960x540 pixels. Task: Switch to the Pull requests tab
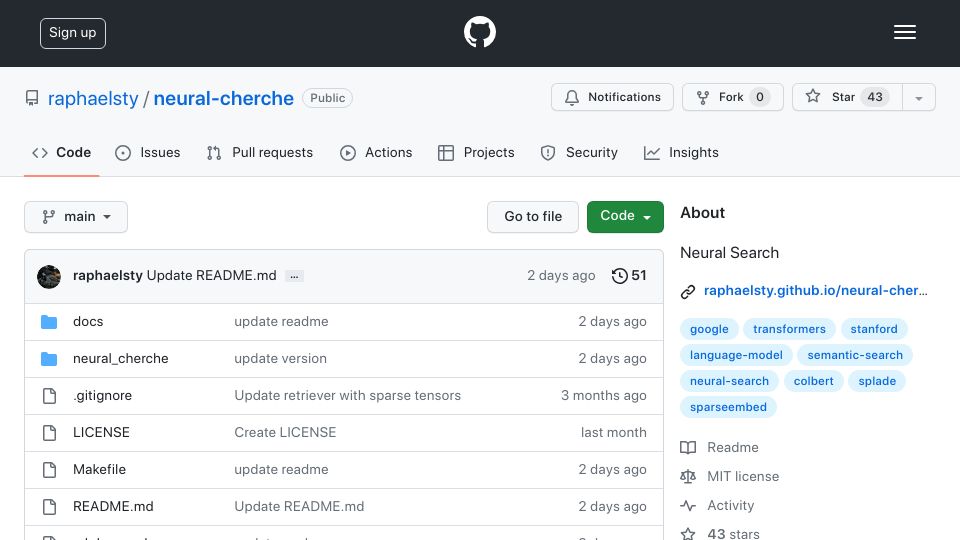coord(260,152)
